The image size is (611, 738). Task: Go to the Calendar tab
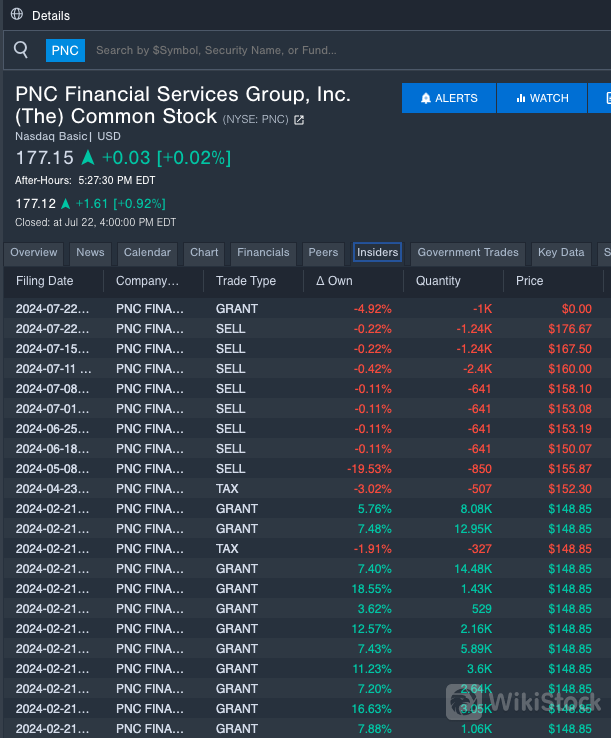click(147, 253)
